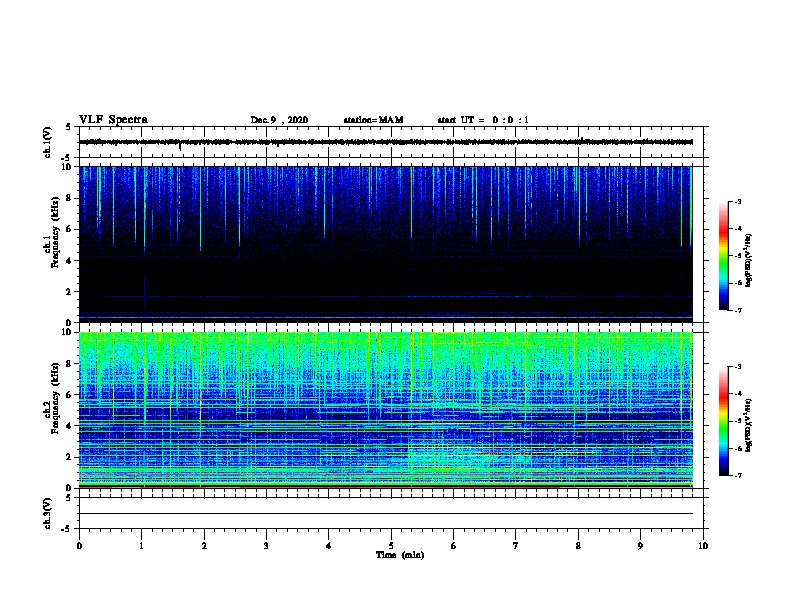Click the ch.1 spectrogram panel

386,244
